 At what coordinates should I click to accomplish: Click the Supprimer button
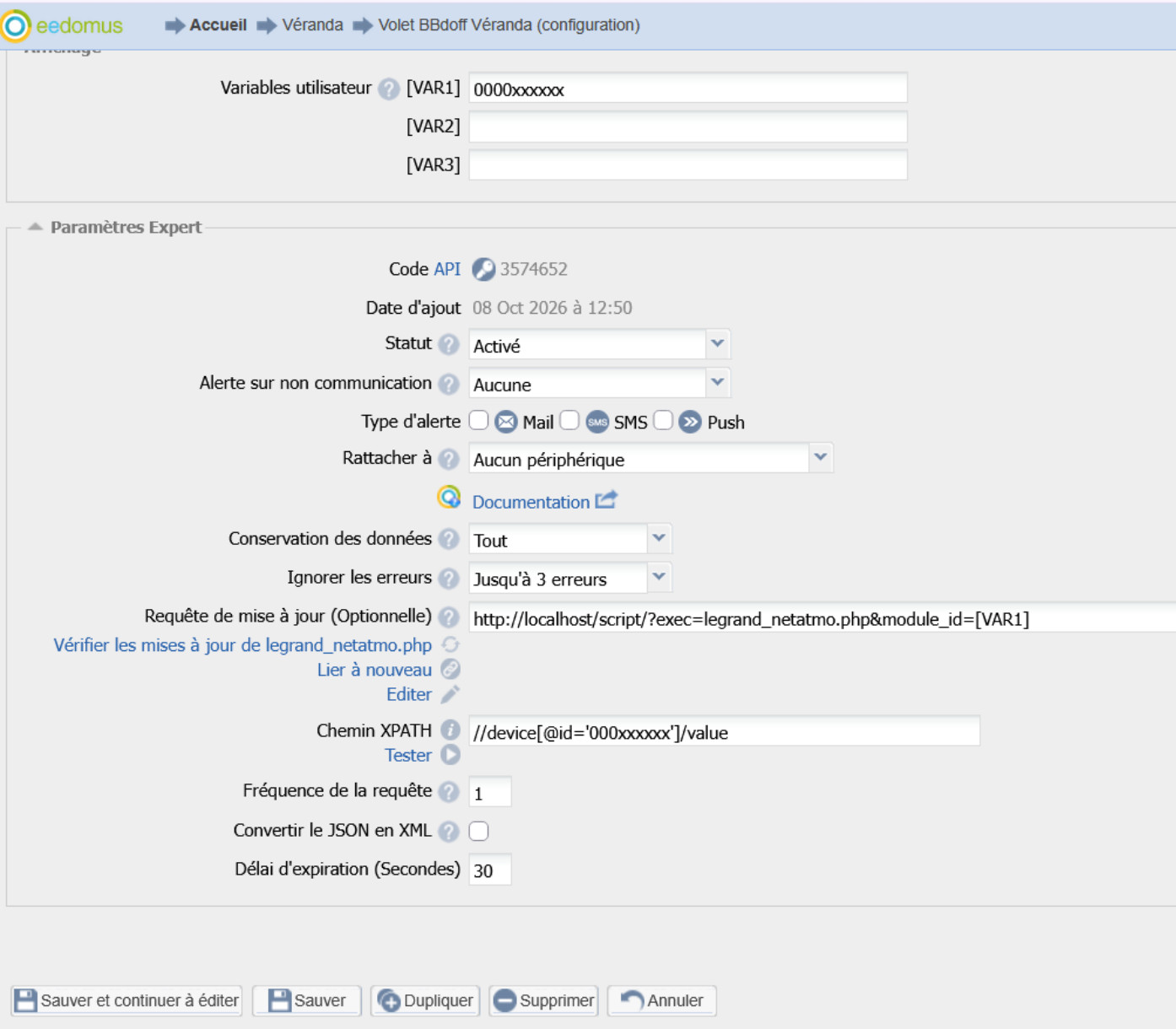544,1000
